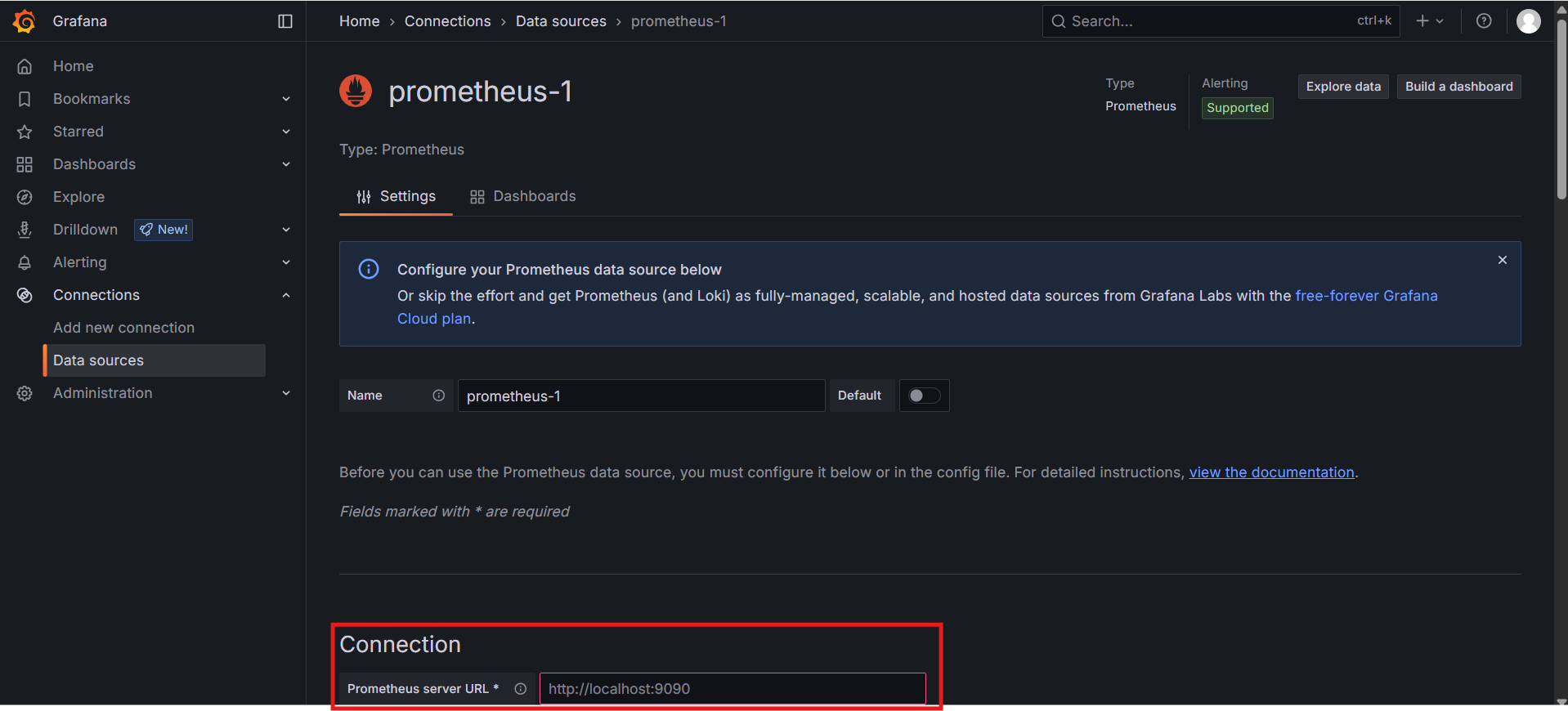Expand the Administration section chevron
Viewport: 1568px width, 711px height.
(286, 393)
